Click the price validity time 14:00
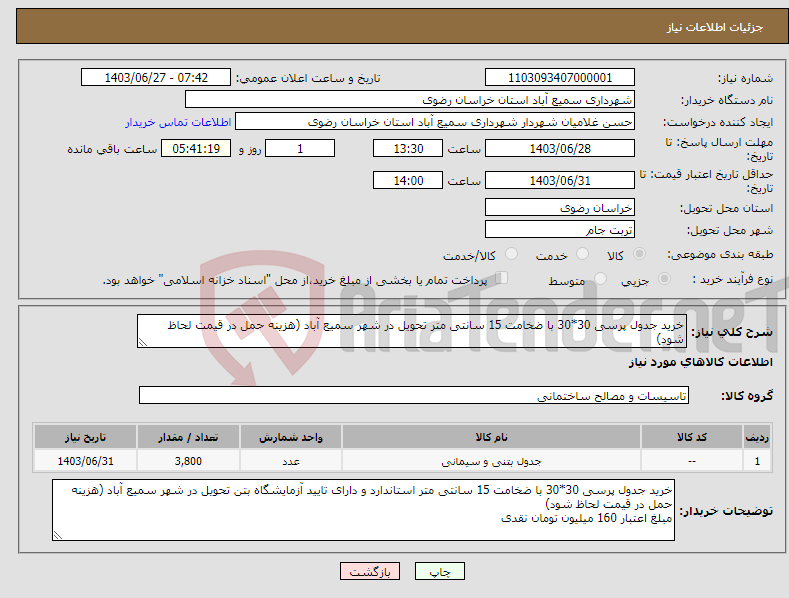Viewport: 789px width, 598px height. (408, 180)
